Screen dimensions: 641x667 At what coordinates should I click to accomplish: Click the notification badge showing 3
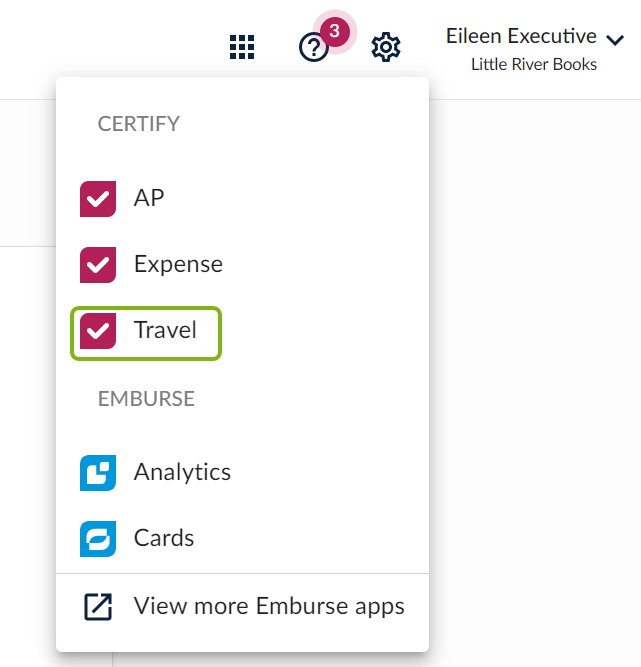click(335, 31)
